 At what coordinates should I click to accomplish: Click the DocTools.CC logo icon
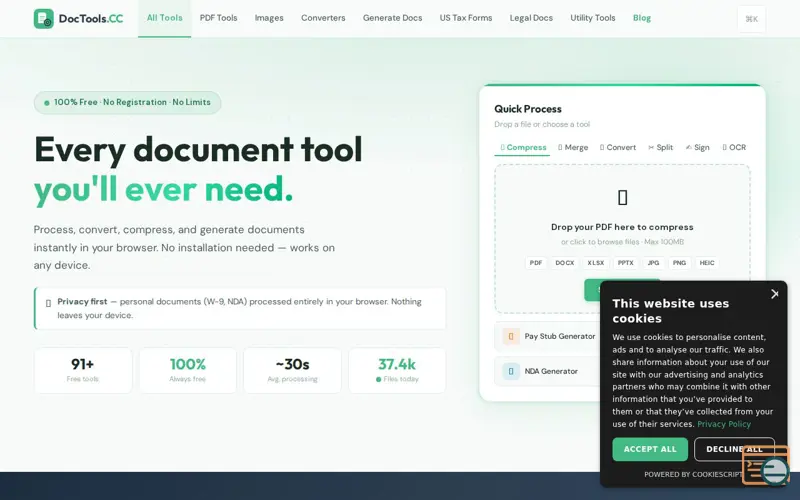coord(43,19)
